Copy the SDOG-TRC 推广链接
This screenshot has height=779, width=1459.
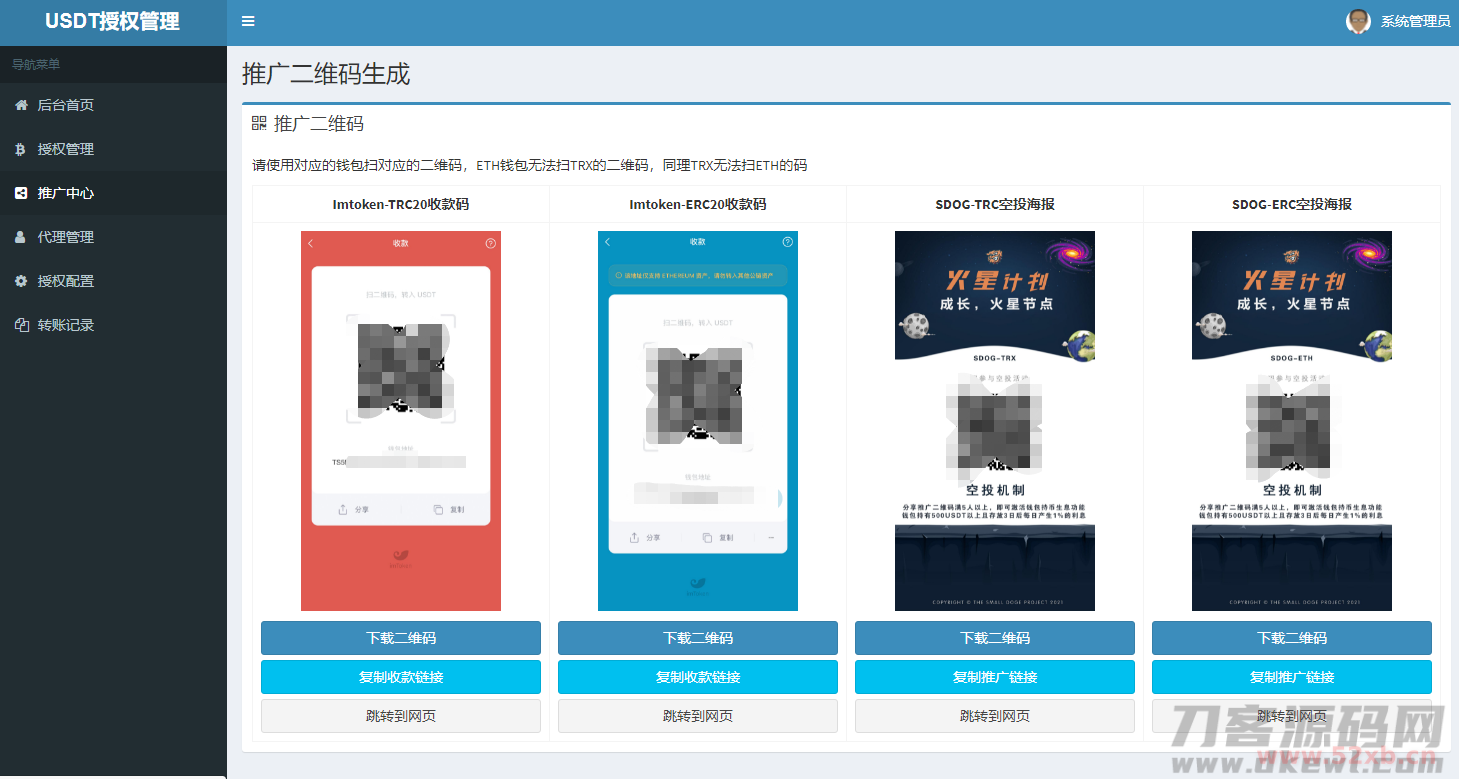coord(994,677)
